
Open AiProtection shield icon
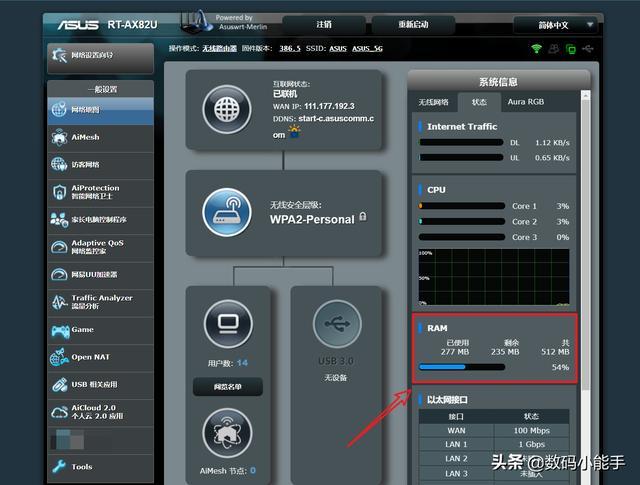pos(60,192)
